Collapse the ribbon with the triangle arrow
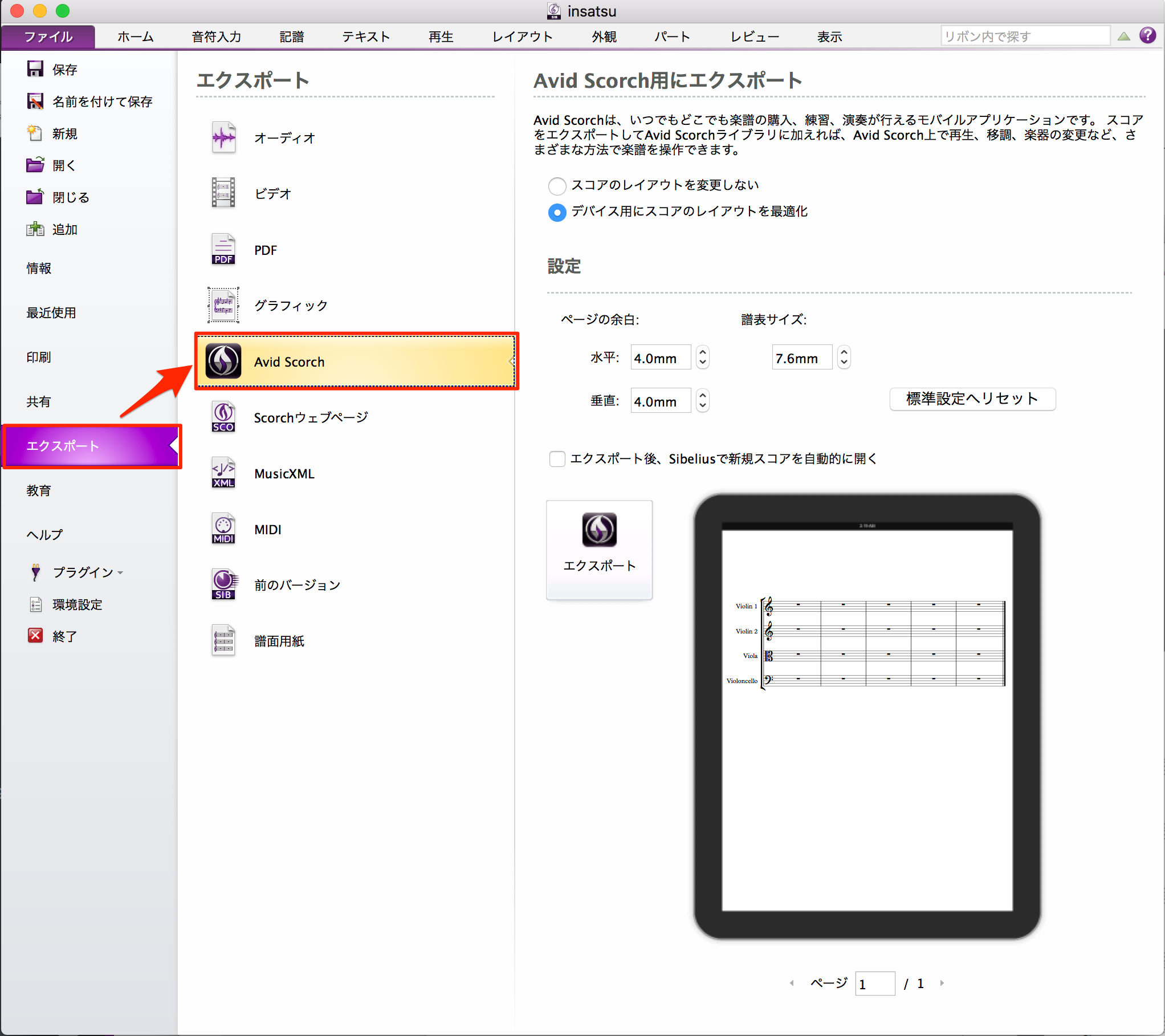1165x1036 pixels. click(1123, 36)
